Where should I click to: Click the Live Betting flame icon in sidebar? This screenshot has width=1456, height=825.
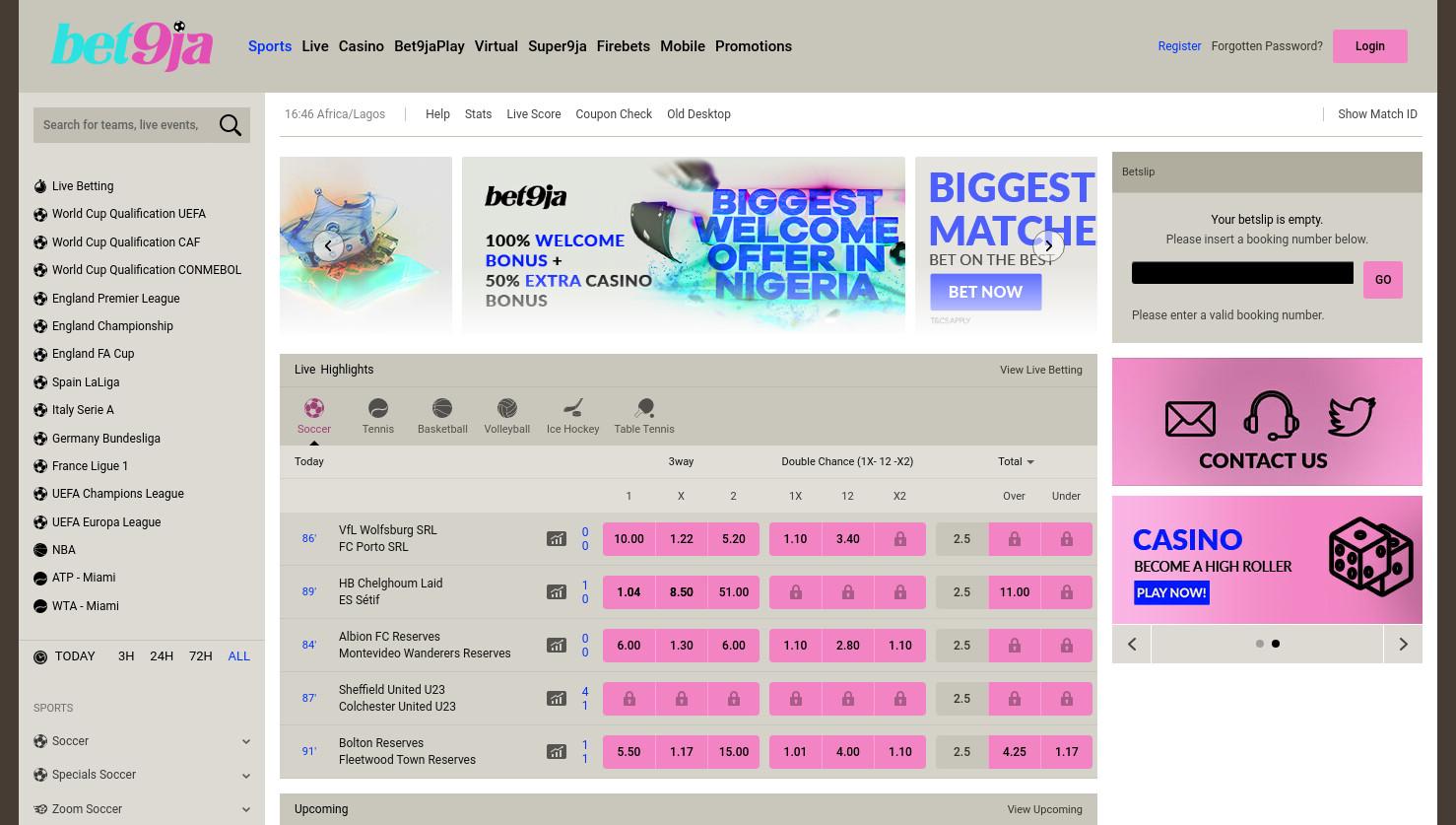40,186
